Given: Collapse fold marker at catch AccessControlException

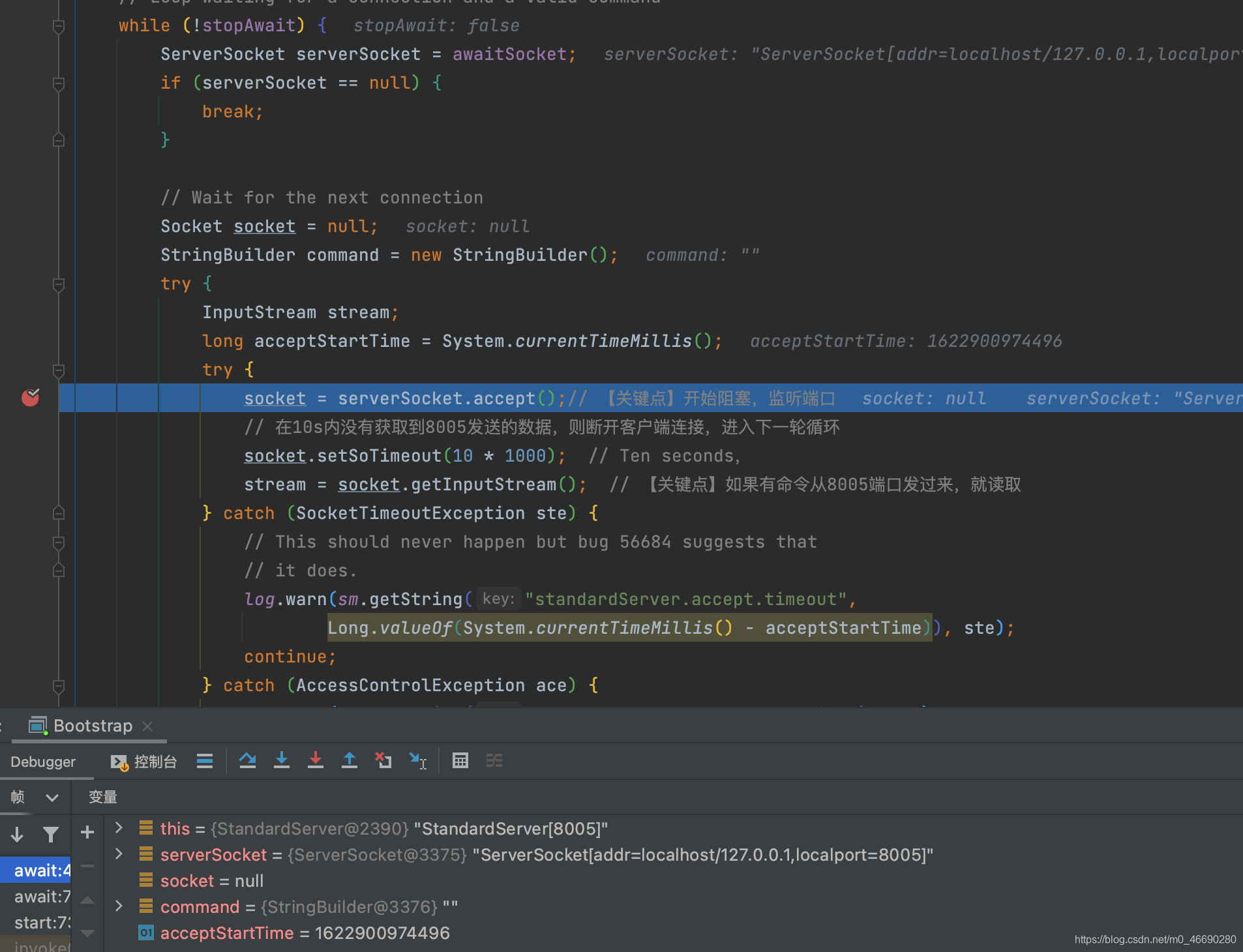Looking at the screenshot, I should click(59, 686).
